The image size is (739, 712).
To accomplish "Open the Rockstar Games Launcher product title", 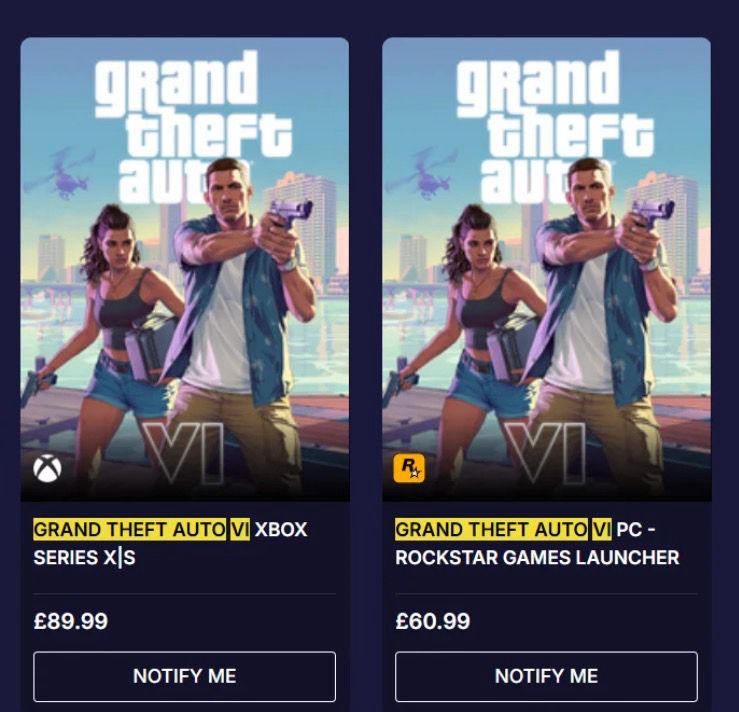I will [x=537, y=543].
